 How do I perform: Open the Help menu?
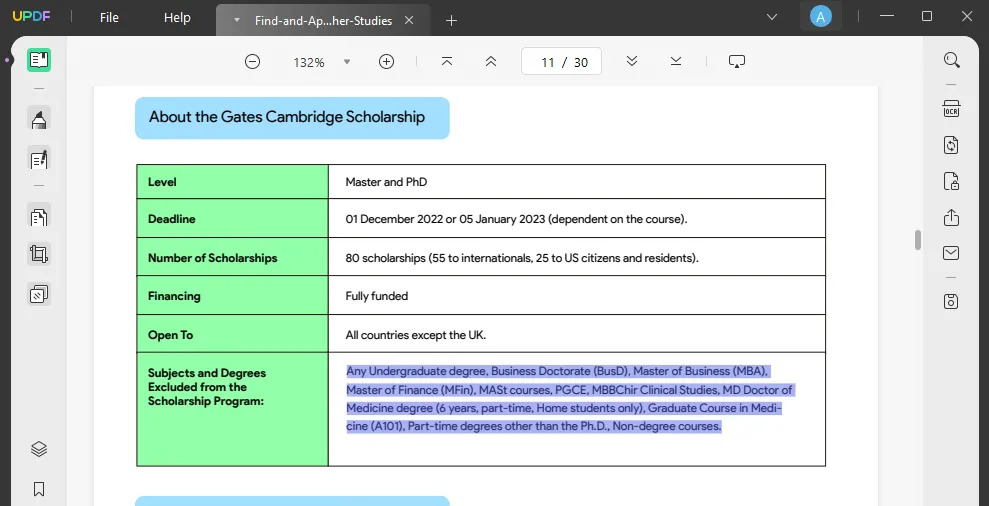click(x=177, y=18)
